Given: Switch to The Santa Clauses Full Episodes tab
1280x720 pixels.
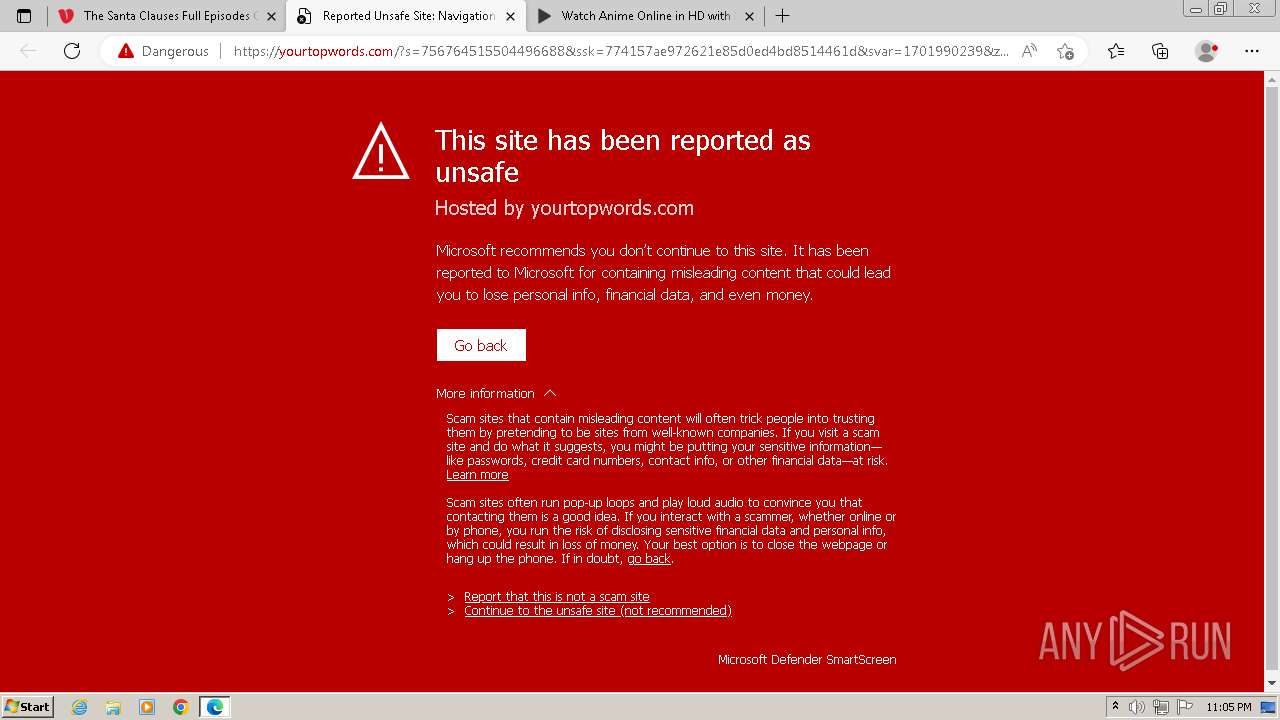Looking at the screenshot, I should pyautogui.click(x=166, y=16).
